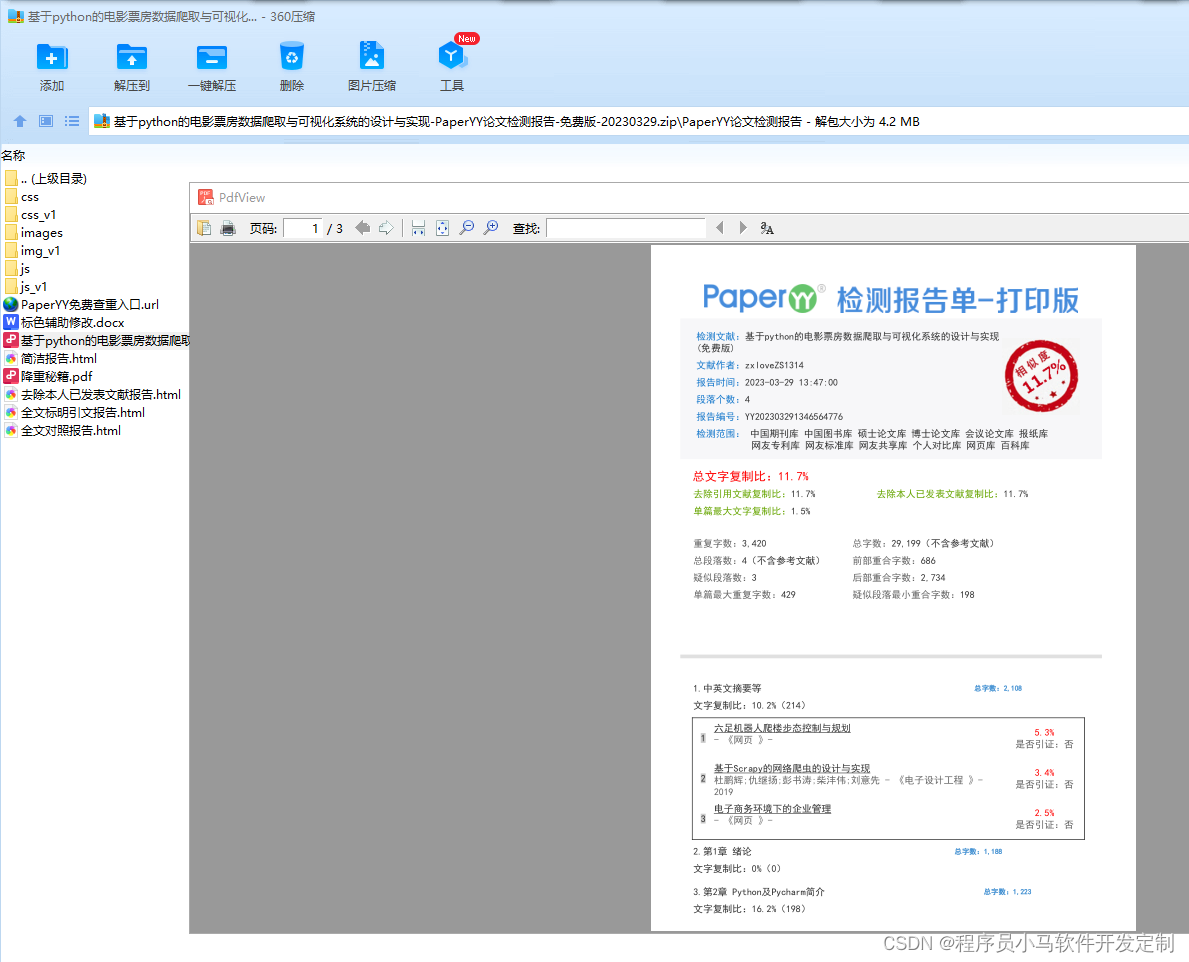Click the 2. 第1章 绪论 section heading
This screenshot has width=1189, height=962.
[722, 851]
